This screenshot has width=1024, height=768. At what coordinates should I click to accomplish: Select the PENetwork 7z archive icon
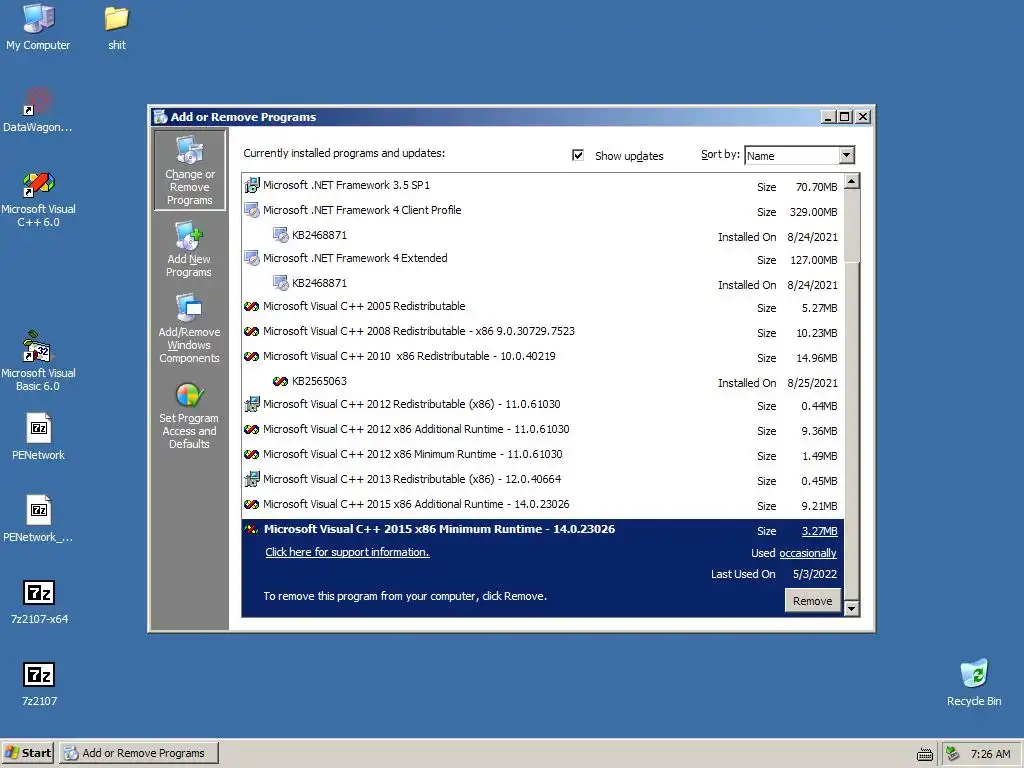tap(39, 429)
